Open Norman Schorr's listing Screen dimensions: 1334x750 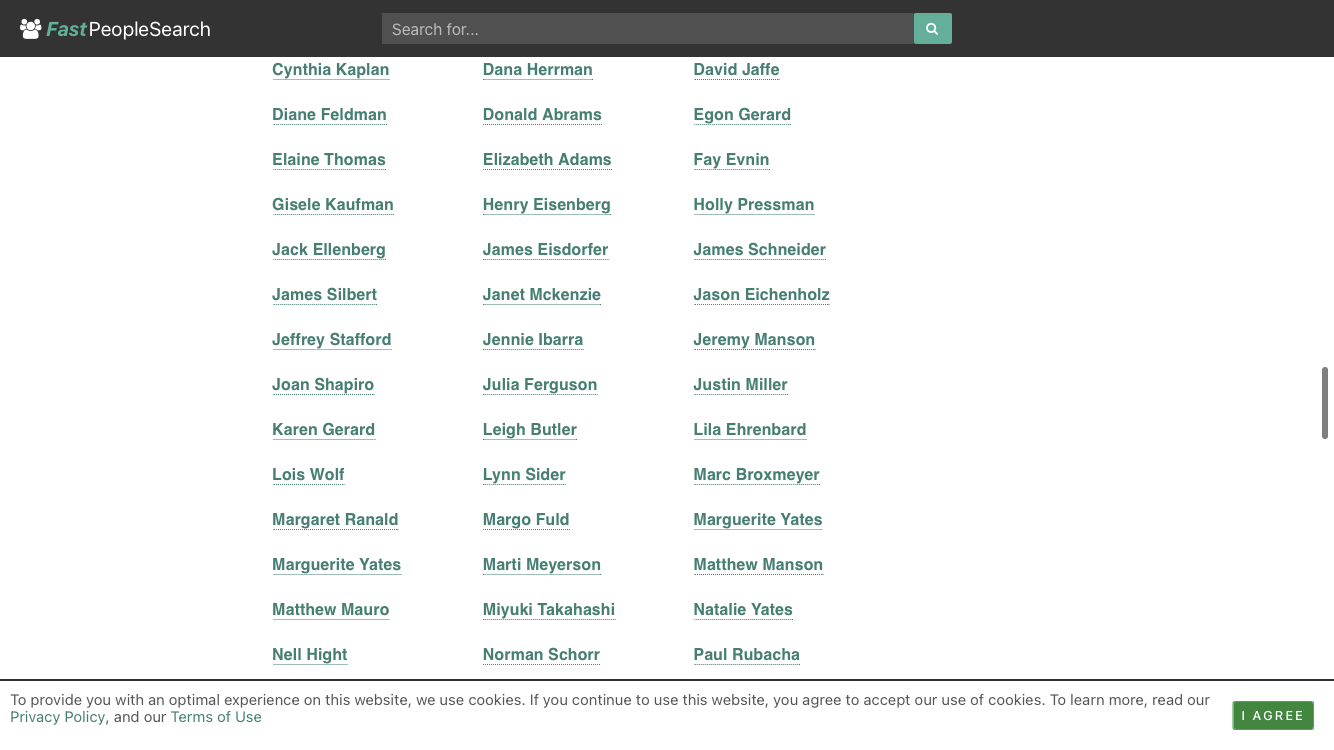tap(541, 654)
